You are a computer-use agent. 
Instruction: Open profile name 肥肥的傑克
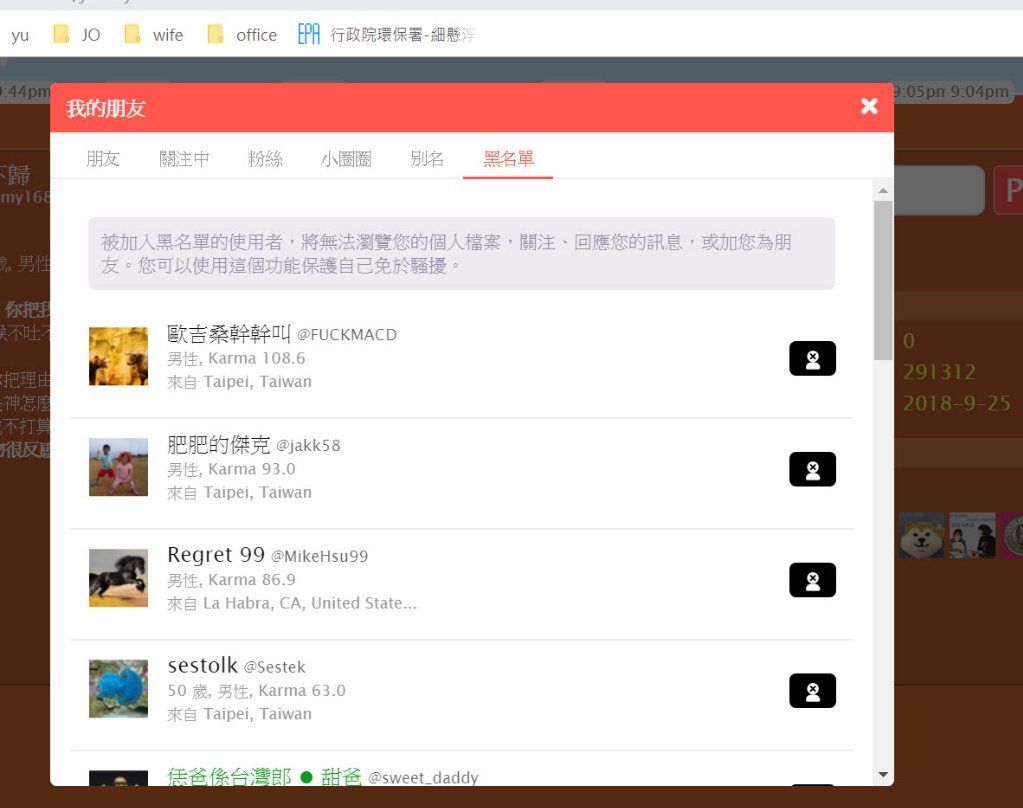219,445
